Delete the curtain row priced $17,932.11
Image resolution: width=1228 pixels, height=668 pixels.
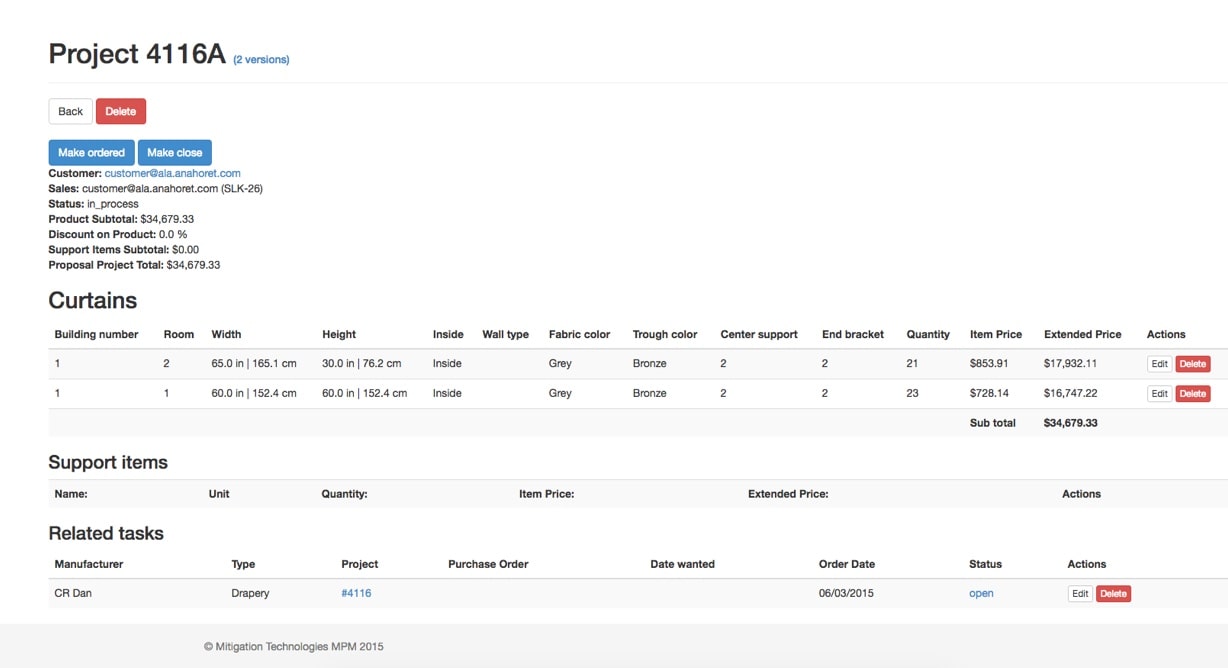pyautogui.click(x=1192, y=364)
